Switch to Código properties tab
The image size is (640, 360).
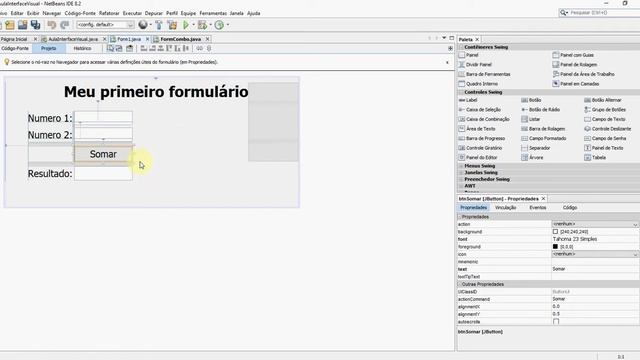570,208
